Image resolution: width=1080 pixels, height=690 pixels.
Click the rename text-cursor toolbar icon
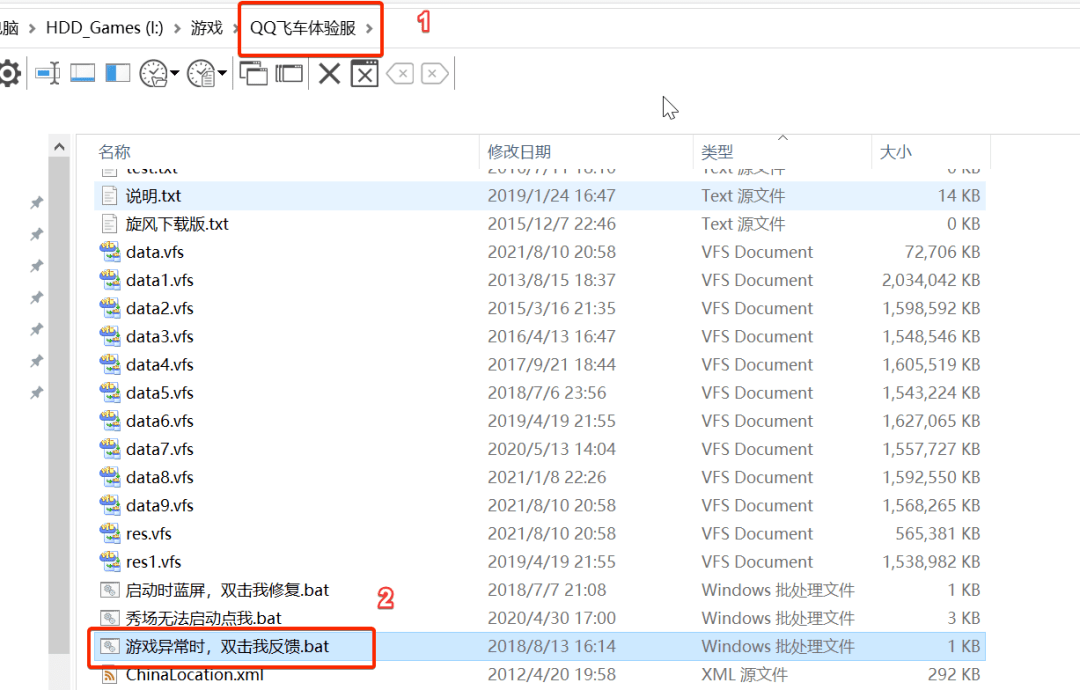tap(48, 73)
